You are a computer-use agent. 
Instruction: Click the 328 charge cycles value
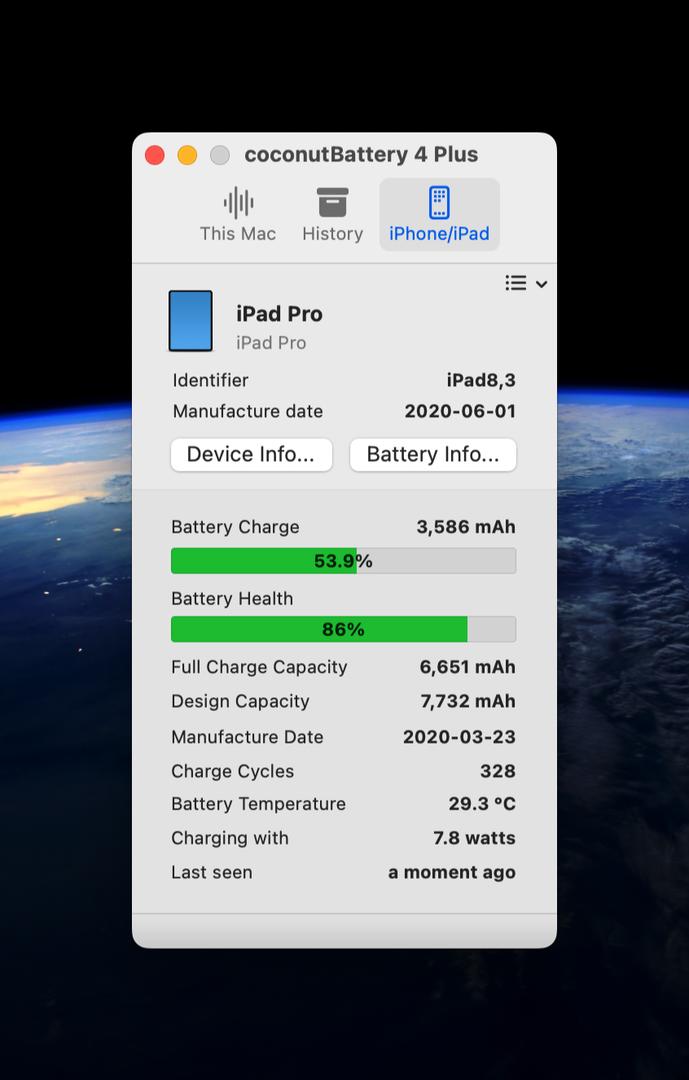coord(497,771)
